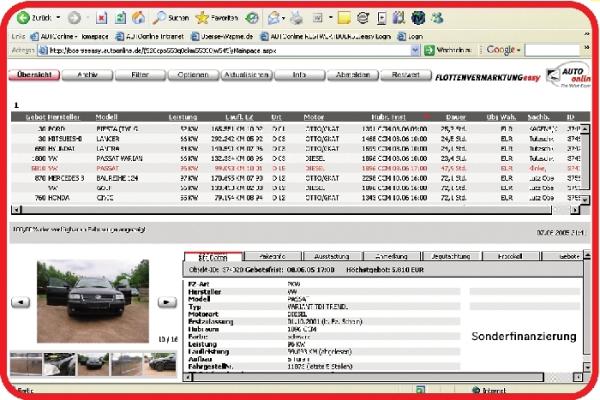The width and height of the screenshot is (600, 400).
Task: Click the Wechseln zu go button
Action: coord(445,50)
